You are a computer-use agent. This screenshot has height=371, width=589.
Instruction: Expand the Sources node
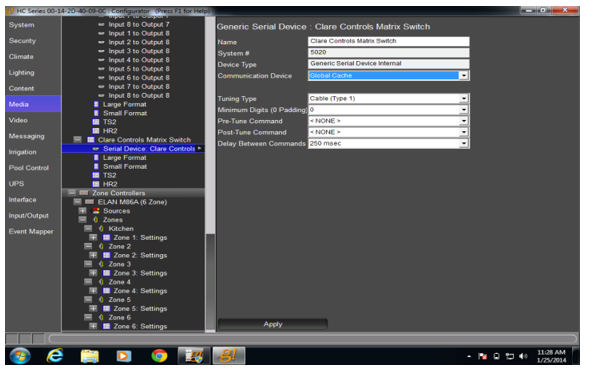pos(83,211)
